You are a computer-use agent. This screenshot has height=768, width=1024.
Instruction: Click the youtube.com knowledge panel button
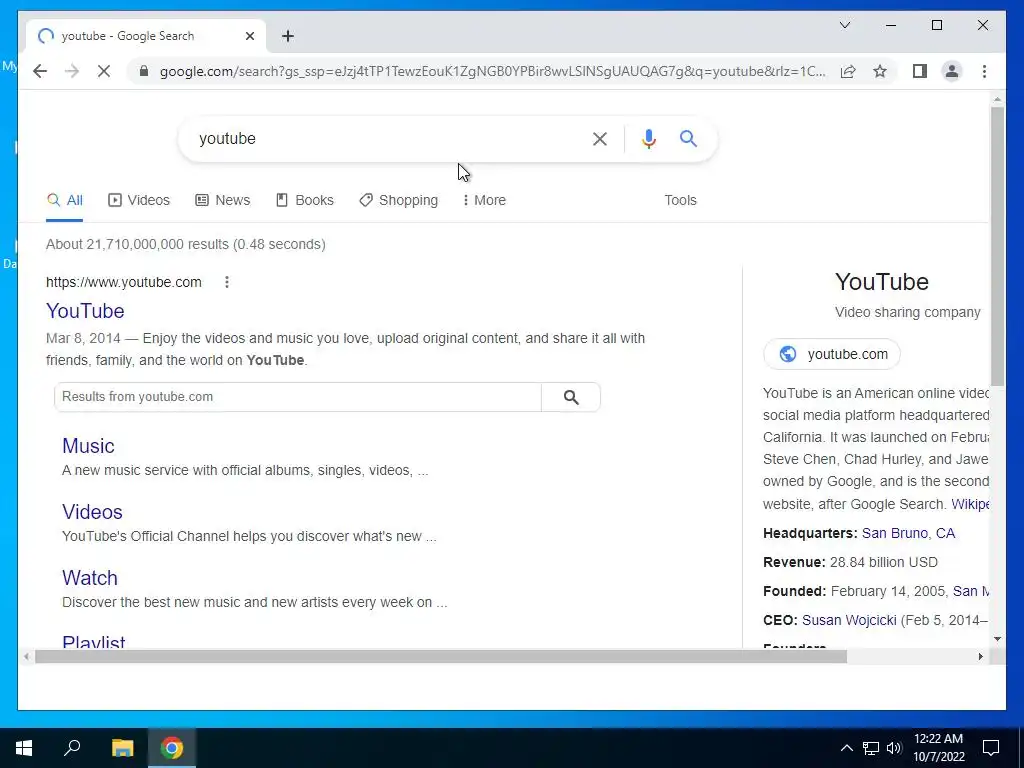click(832, 354)
